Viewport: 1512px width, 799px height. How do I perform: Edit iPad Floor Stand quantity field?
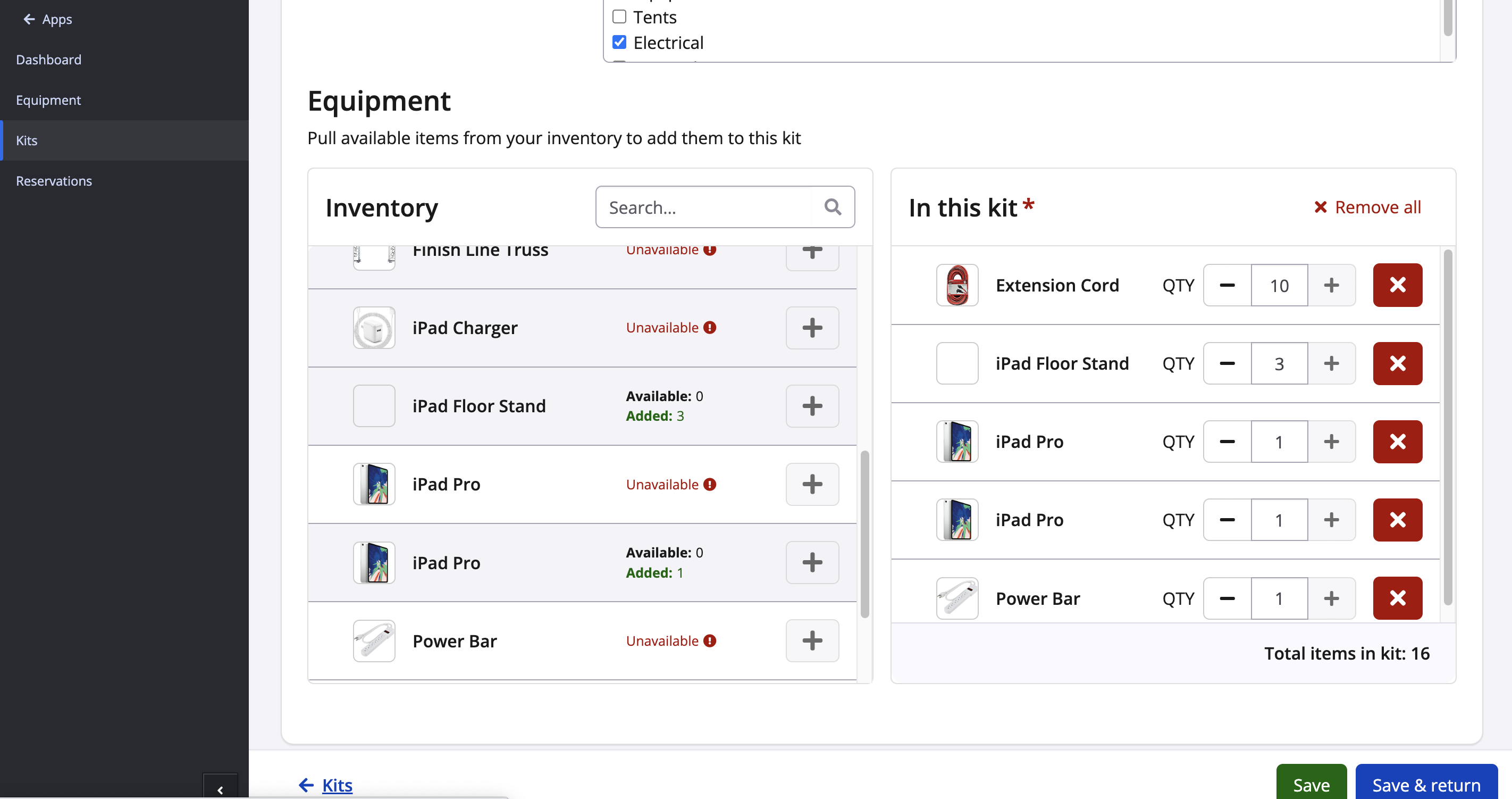pos(1280,364)
